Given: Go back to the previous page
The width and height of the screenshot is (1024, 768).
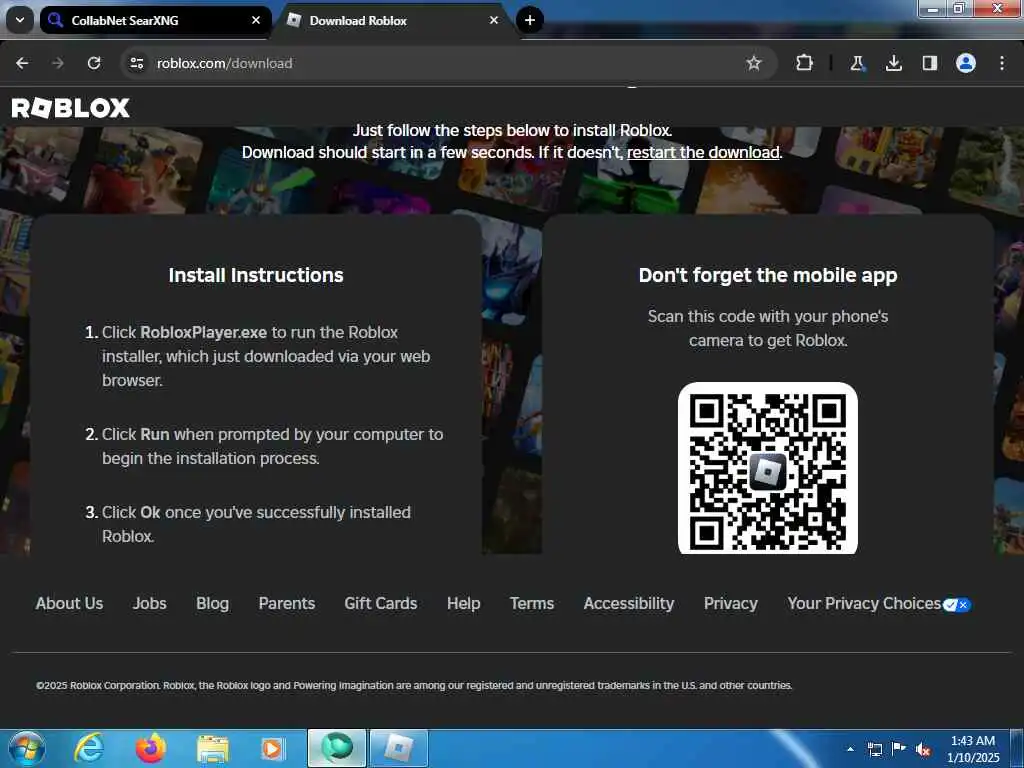Looking at the screenshot, I should click(x=22, y=63).
